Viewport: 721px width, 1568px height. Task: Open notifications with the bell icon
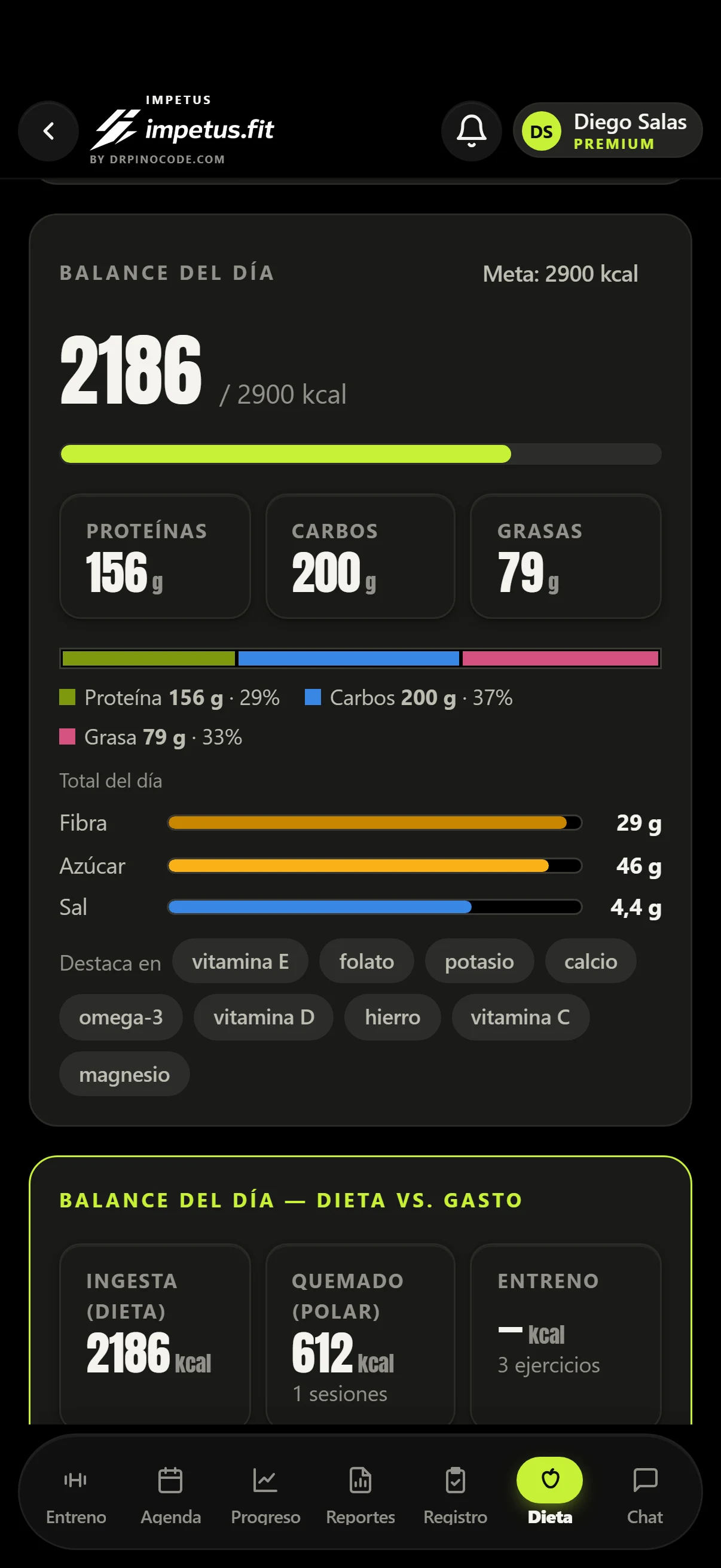[x=472, y=131]
